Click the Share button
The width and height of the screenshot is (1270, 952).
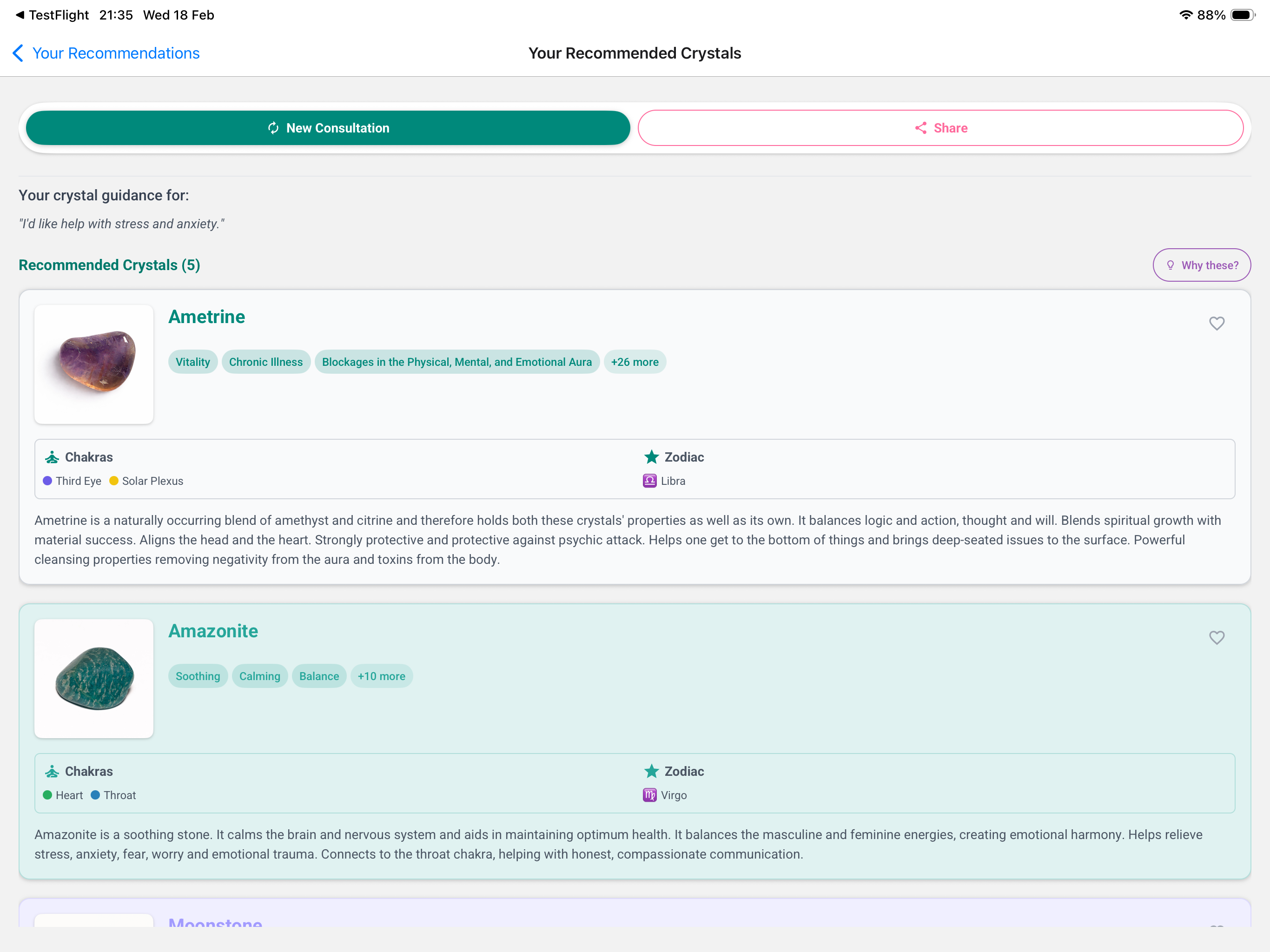pos(940,128)
